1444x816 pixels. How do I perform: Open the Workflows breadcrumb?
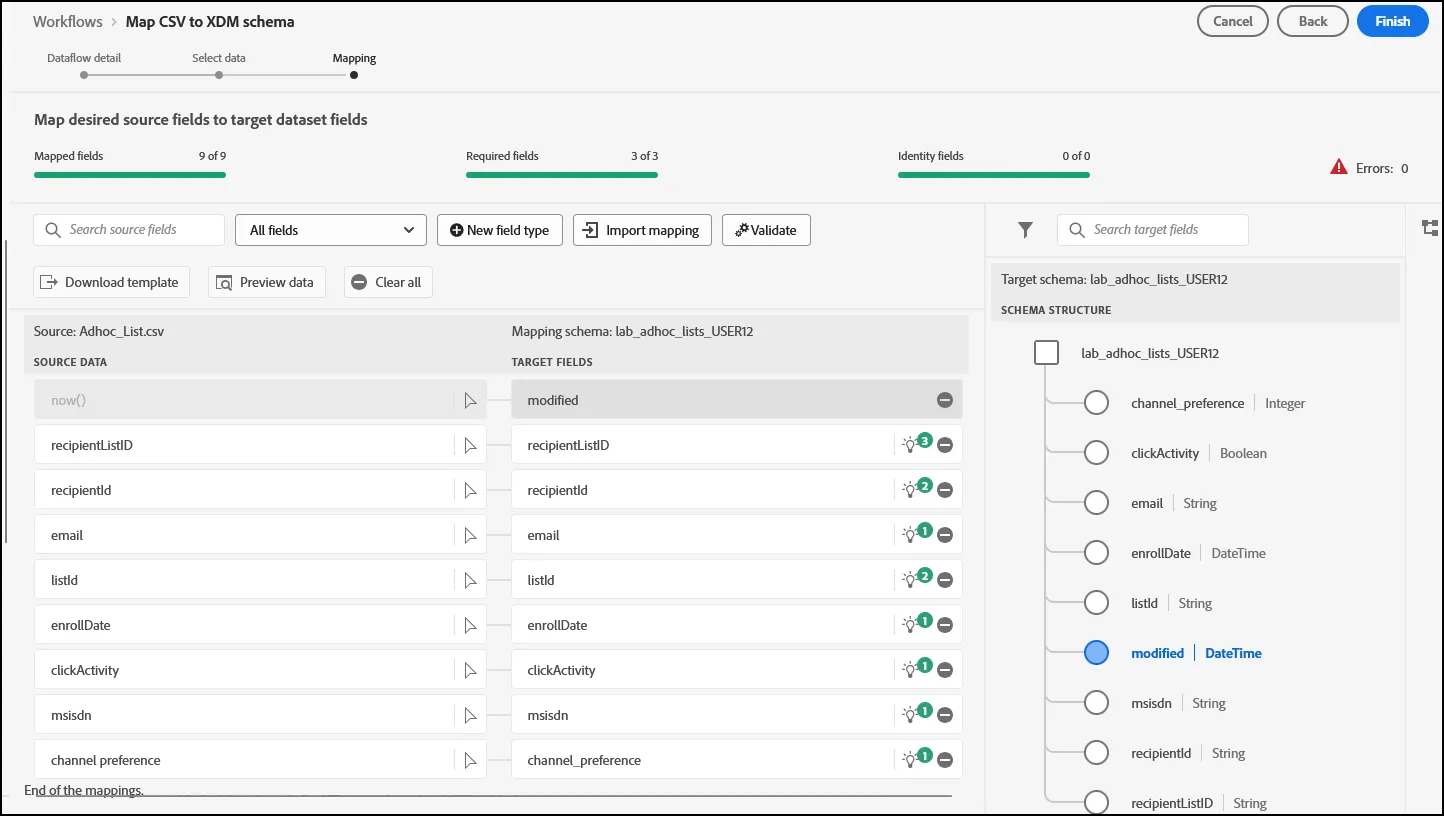coord(68,21)
